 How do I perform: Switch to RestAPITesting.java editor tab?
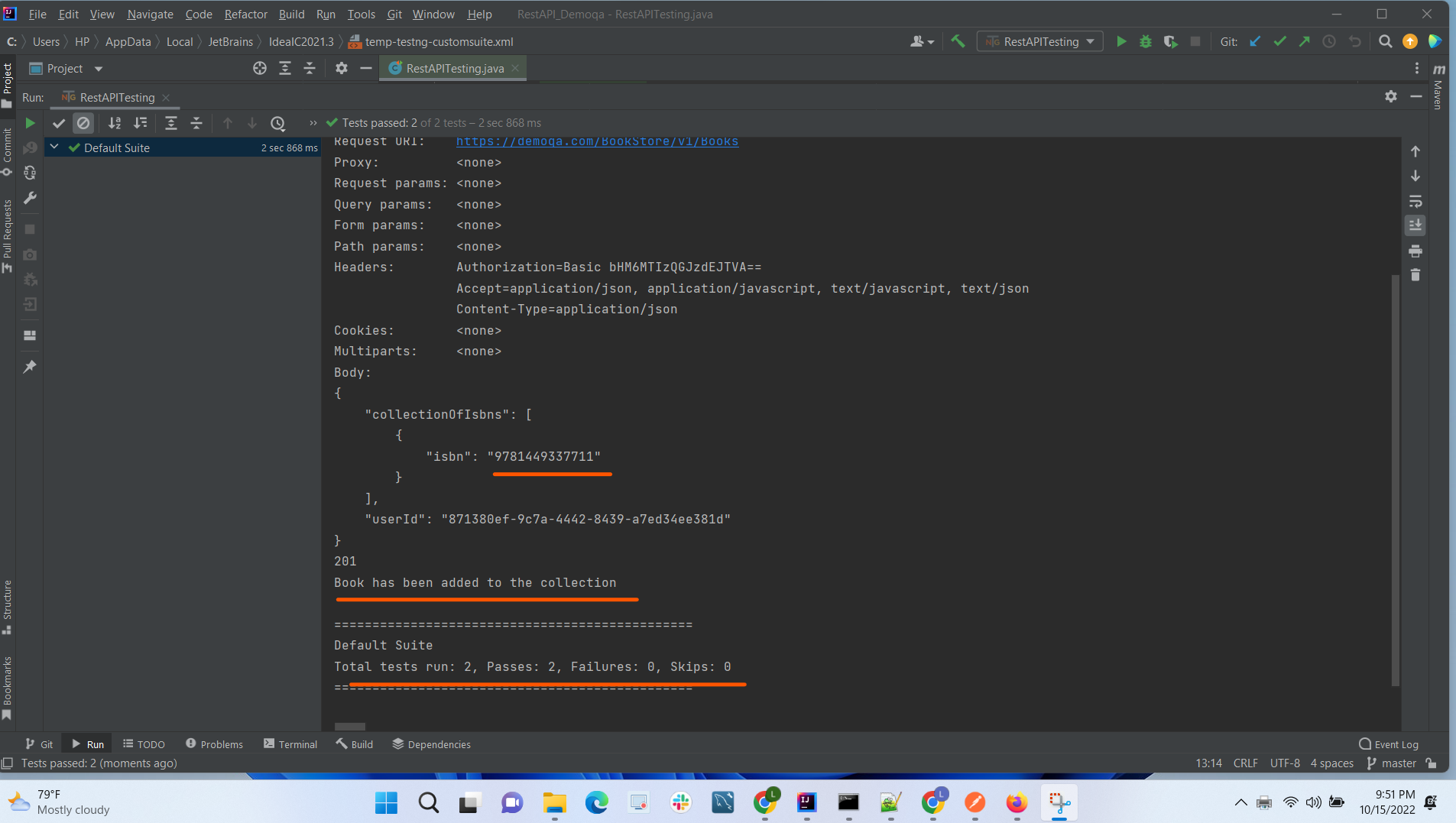pos(454,69)
